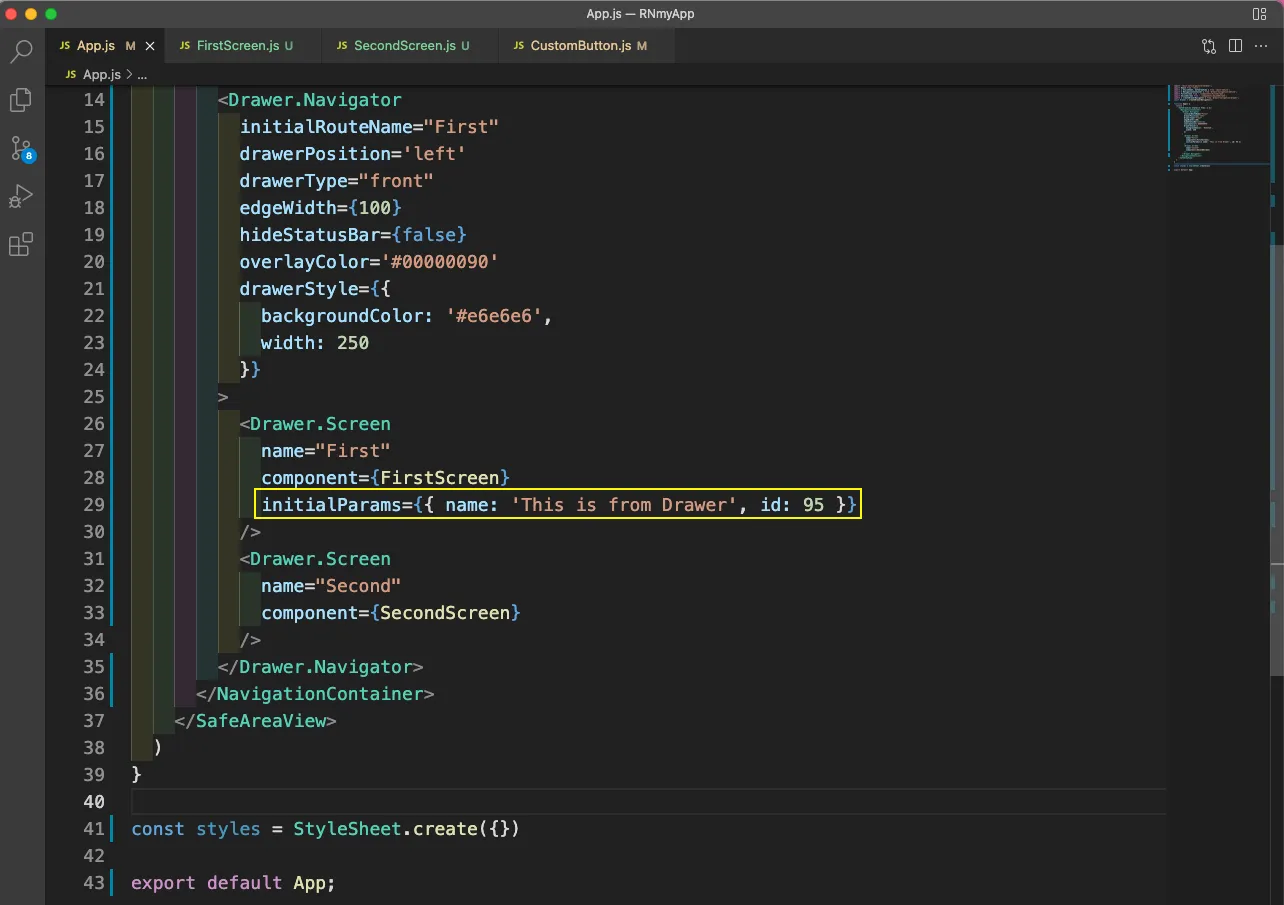1284x905 pixels.
Task: Open the Explorer files view
Action: click(21, 100)
